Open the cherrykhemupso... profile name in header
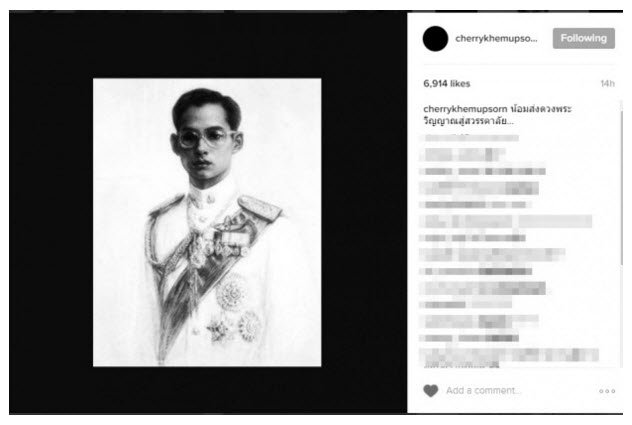Viewport: 632px width, 425px height. (x=496, y=39)
